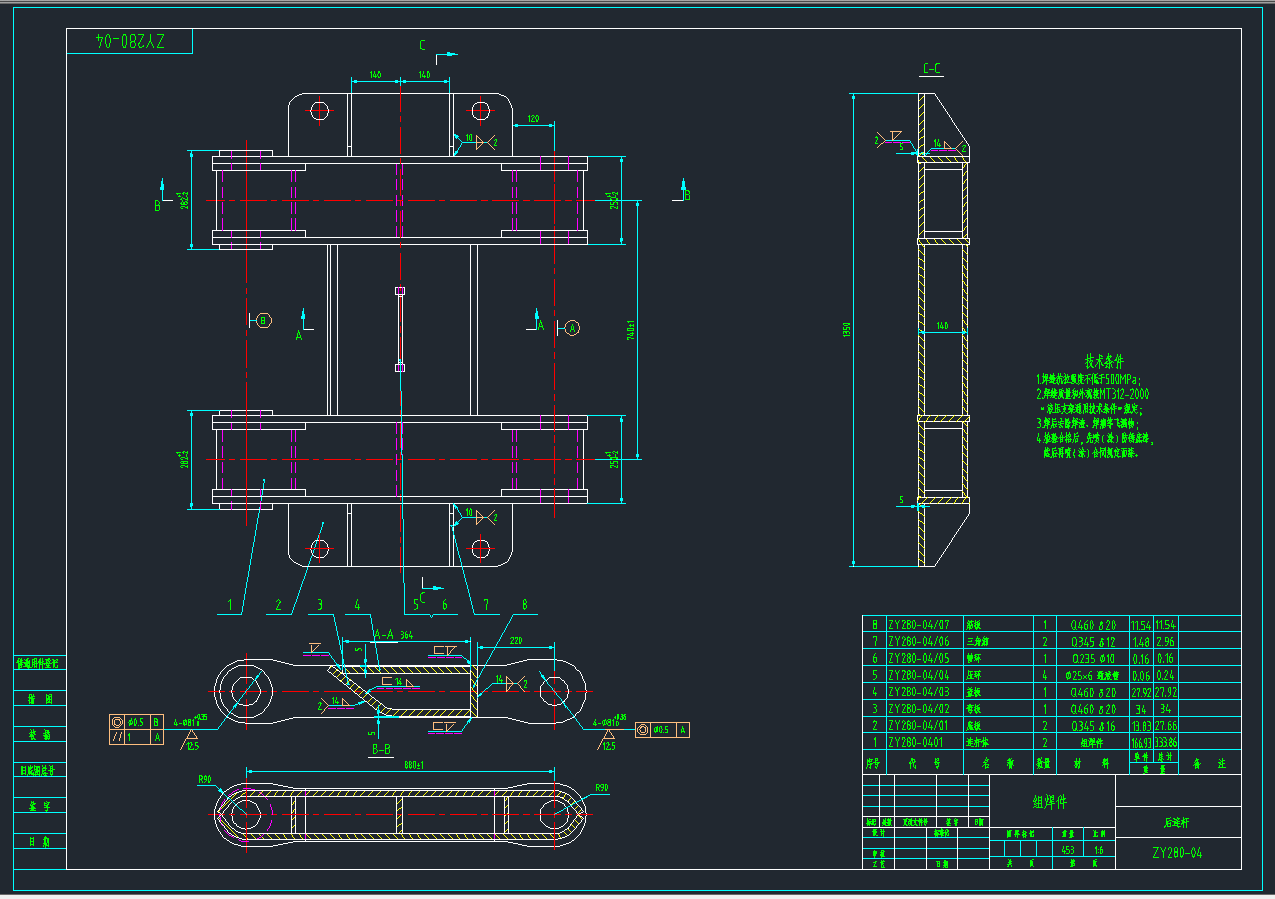1275x899 pixels.
Task: Click the part code ZY280-04/05 cell
Action: coord(924,658)
